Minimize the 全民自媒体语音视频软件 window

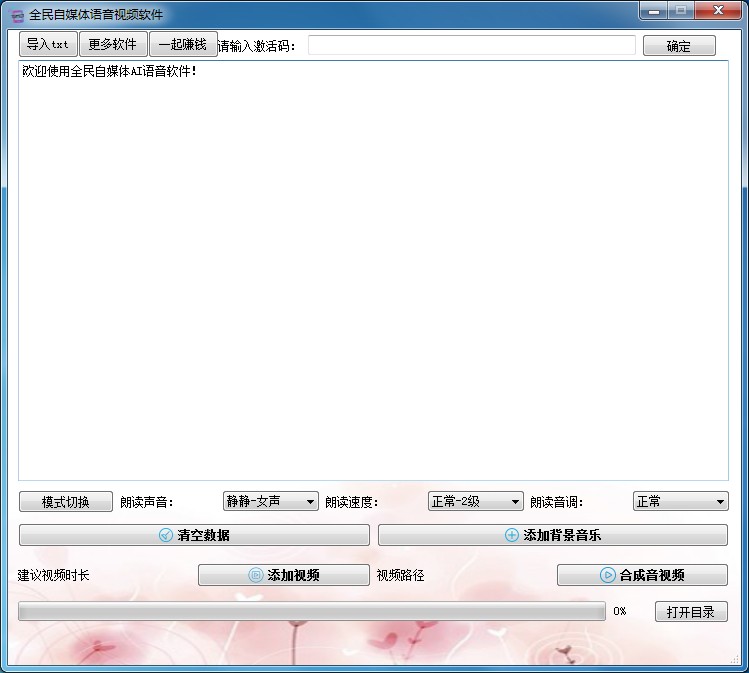click(x=654, y=11)
